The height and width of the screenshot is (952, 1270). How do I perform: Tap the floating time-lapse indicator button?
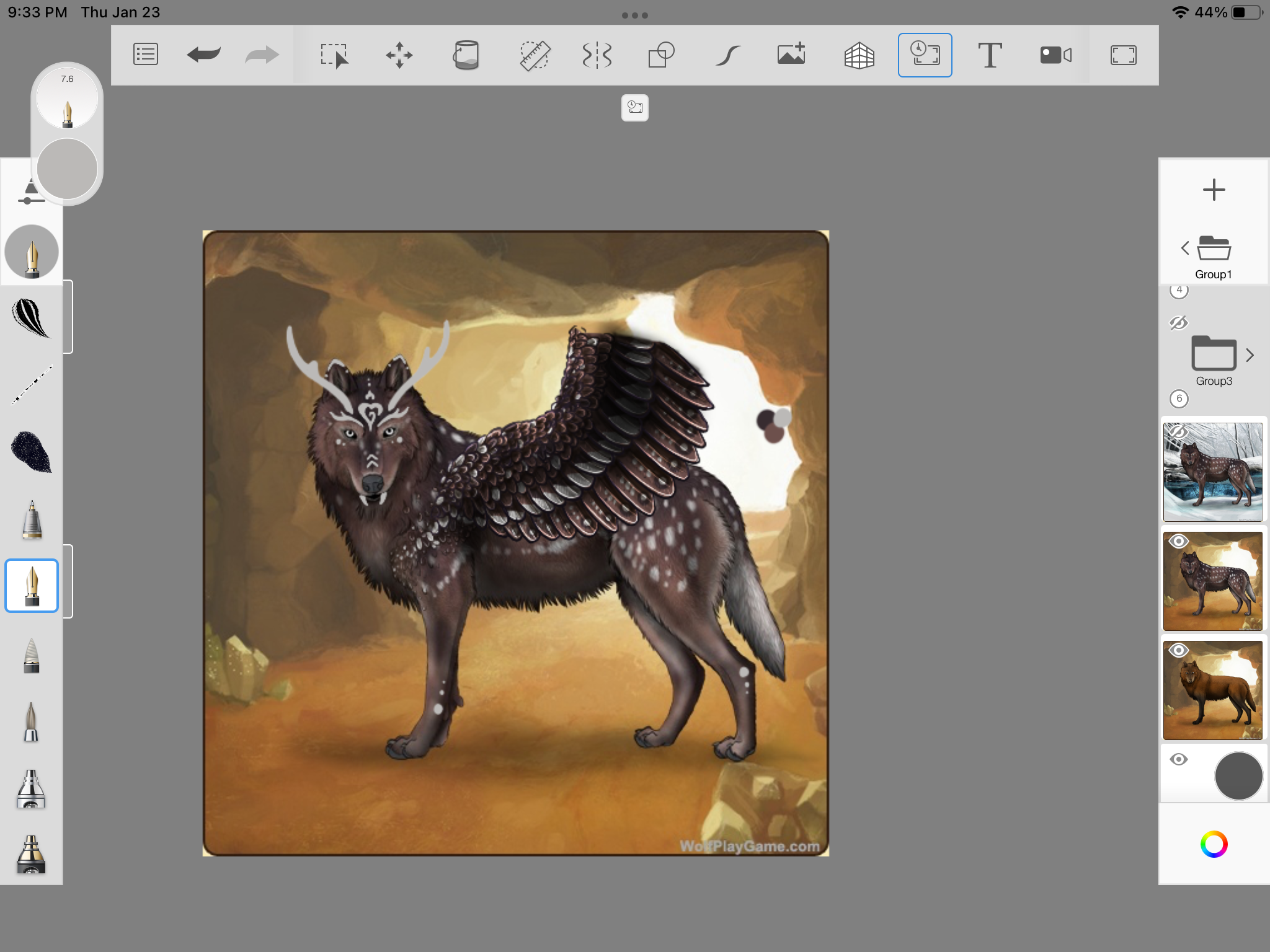635,107
